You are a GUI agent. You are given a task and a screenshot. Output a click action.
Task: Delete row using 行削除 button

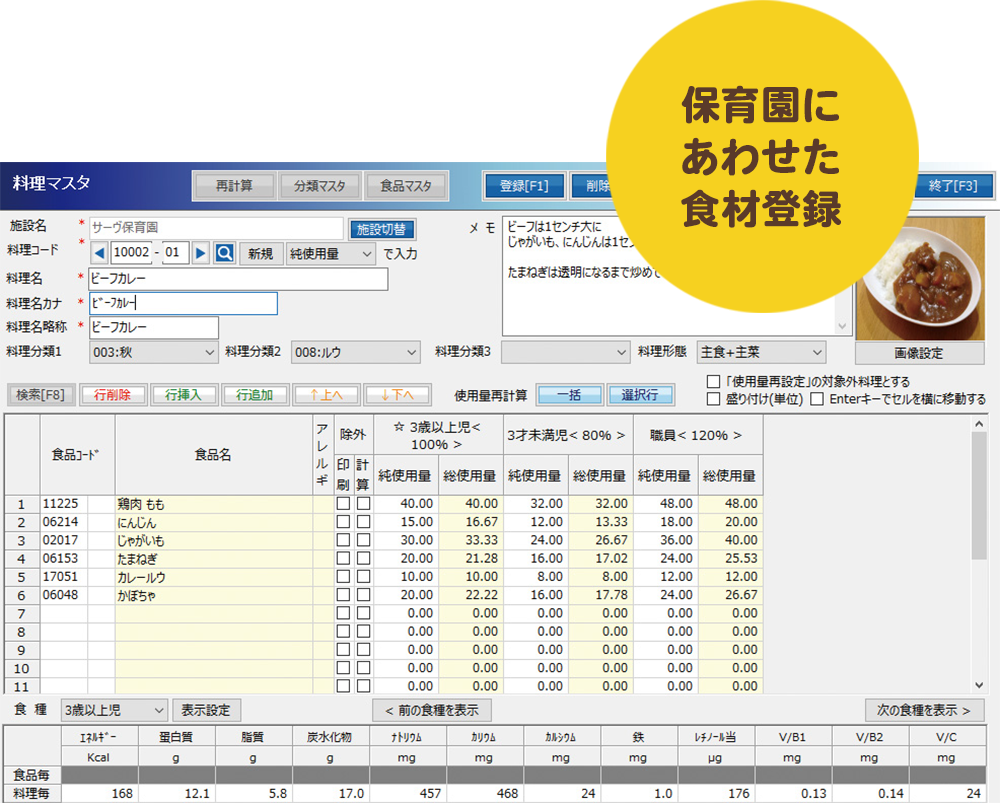[x=112, y=395]
